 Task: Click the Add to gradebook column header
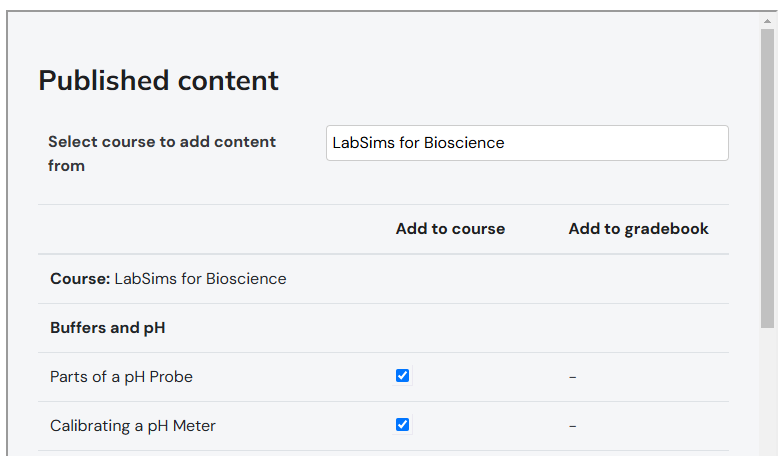coord(638,229)
